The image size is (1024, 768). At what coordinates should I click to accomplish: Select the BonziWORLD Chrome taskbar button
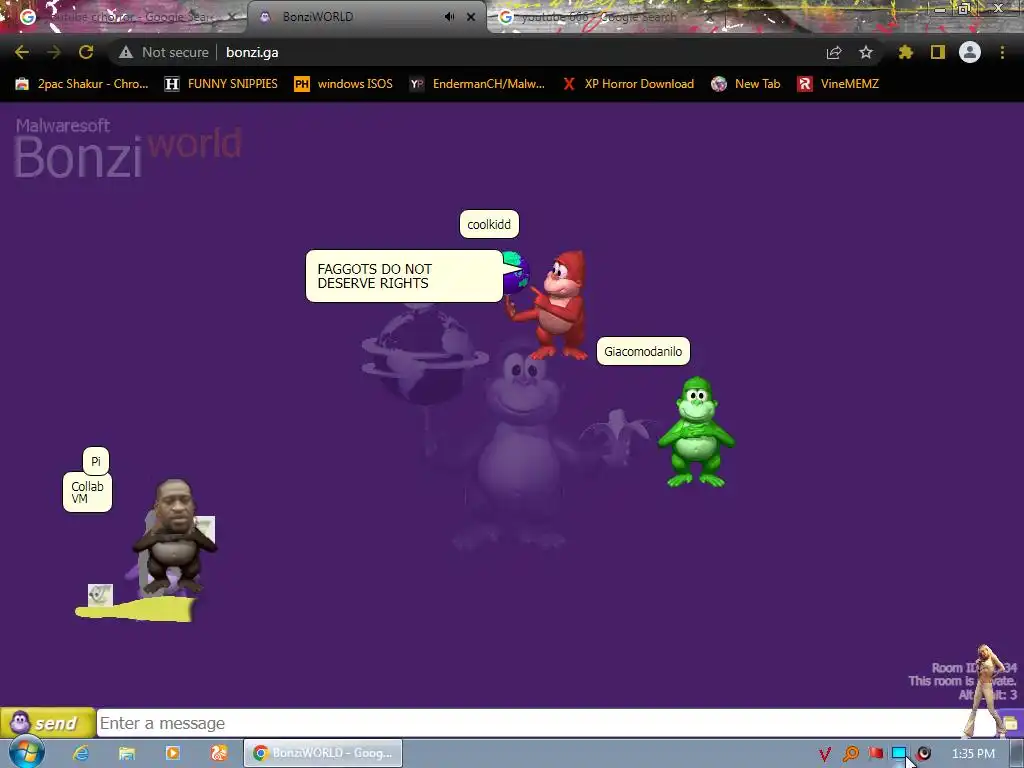point(323,753)
